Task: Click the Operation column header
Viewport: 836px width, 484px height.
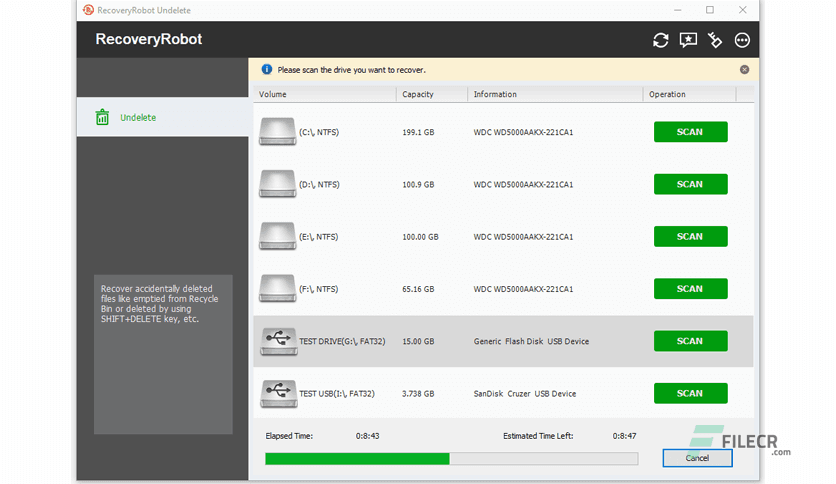Action: 689,94
